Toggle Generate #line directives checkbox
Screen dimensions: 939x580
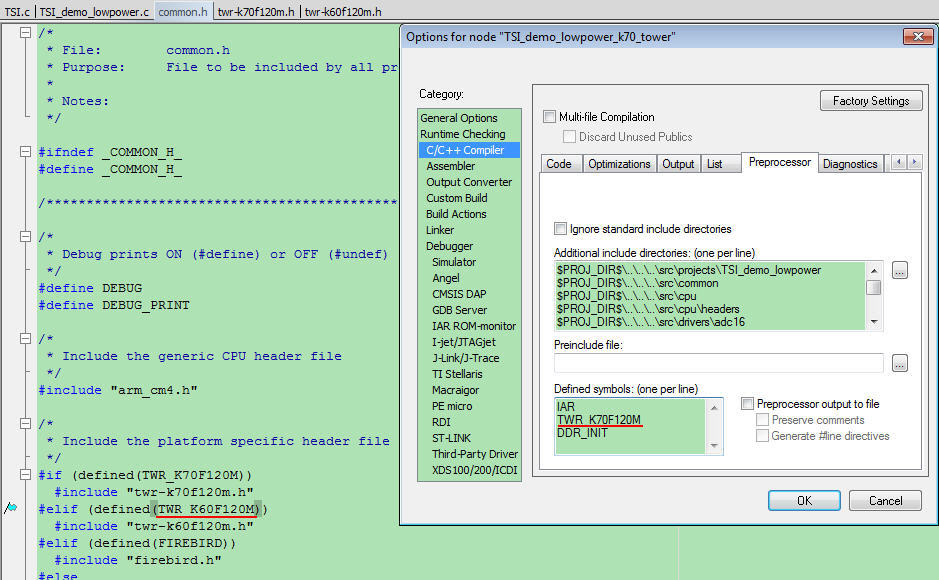pyautogui.click(x=762, y=436)
